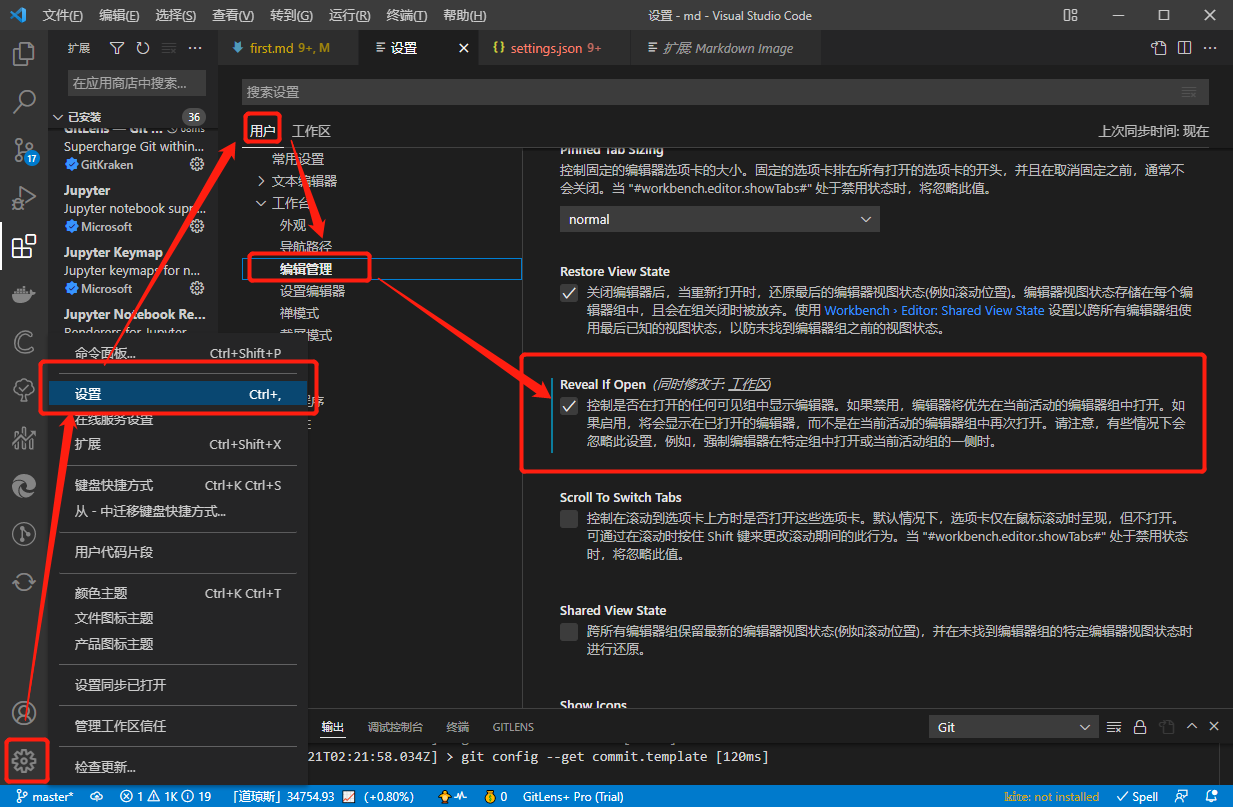
Task: Open the output channel dropdown showing Git
Action: [x=1012, y=727]
